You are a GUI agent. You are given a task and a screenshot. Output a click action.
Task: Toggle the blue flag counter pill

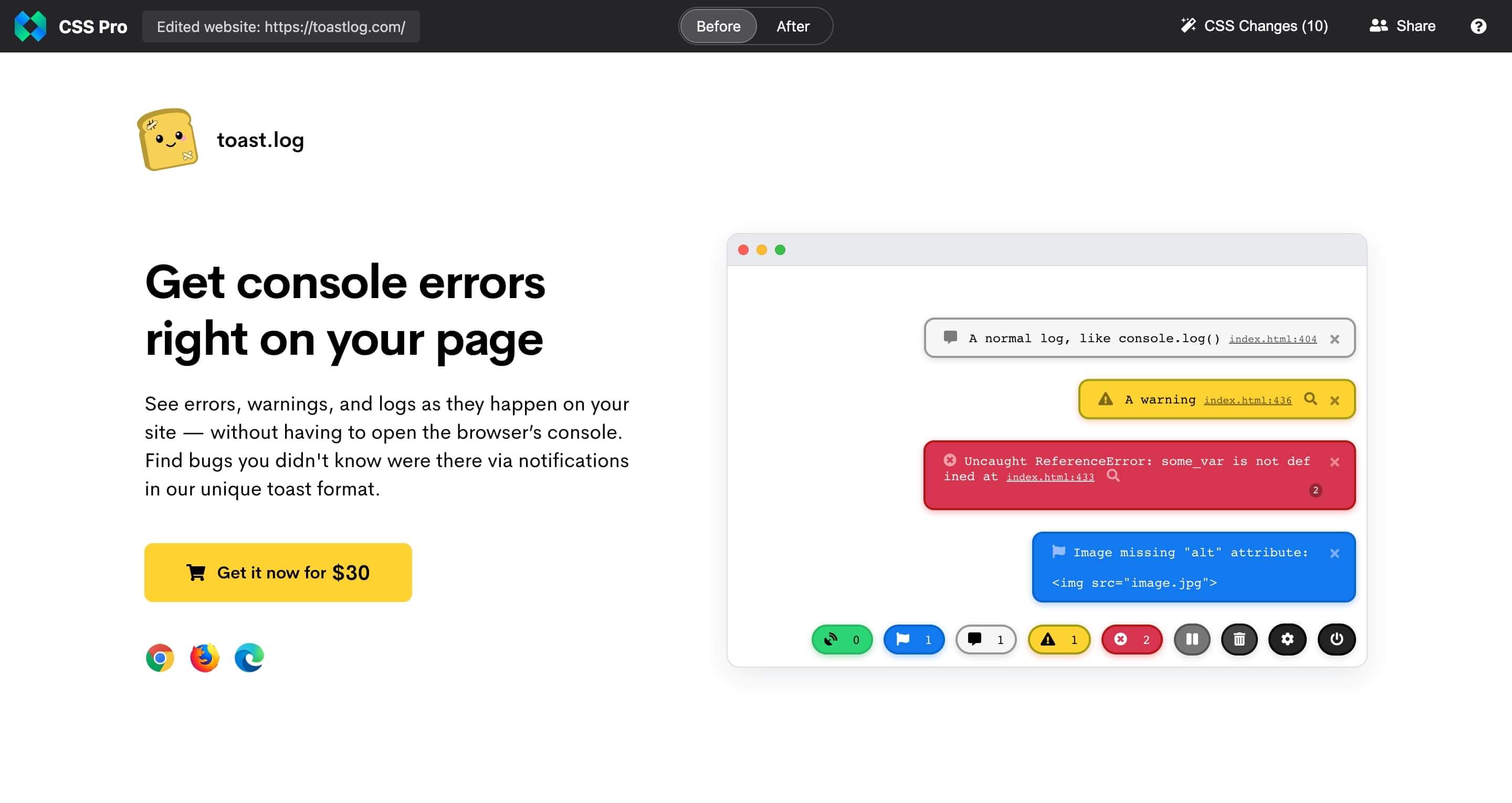tap(914, 639)
